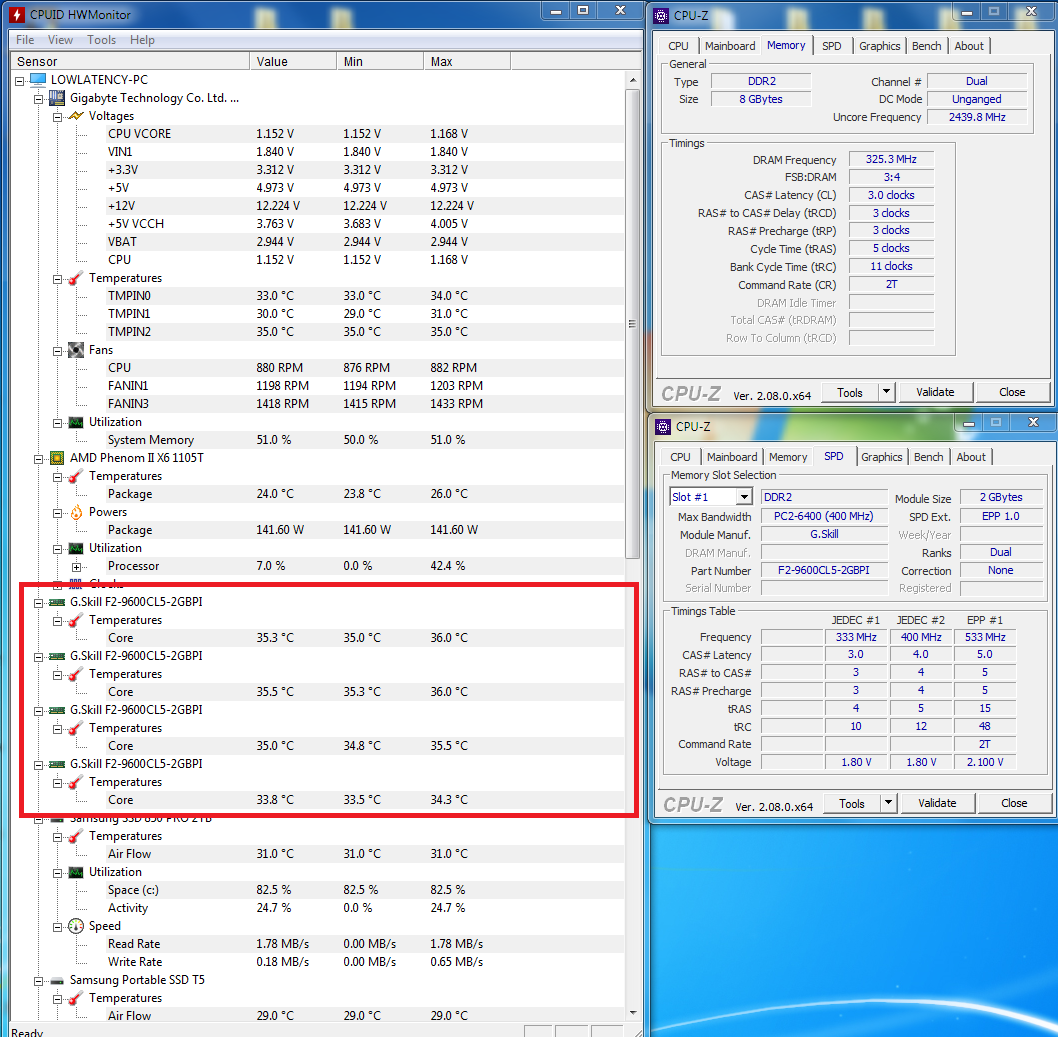Click the Fans fan icon

click(x=76, y=350)
